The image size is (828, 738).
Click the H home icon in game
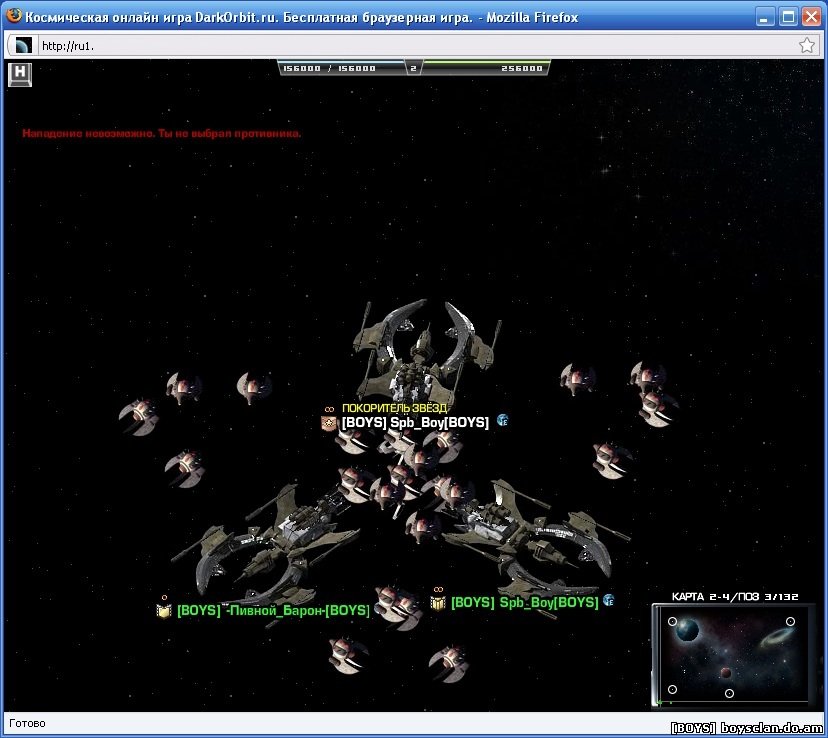pyautogui.click(x=20, y=74)
